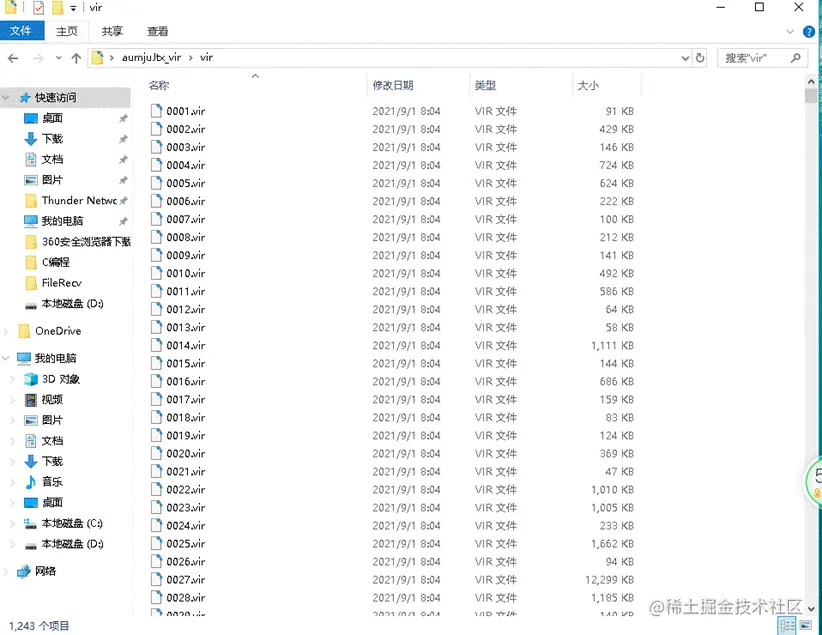Click the 0020.vir file icon
Image resolution: width=822 pixels, height=635 pixels.
tap(156, 453)
